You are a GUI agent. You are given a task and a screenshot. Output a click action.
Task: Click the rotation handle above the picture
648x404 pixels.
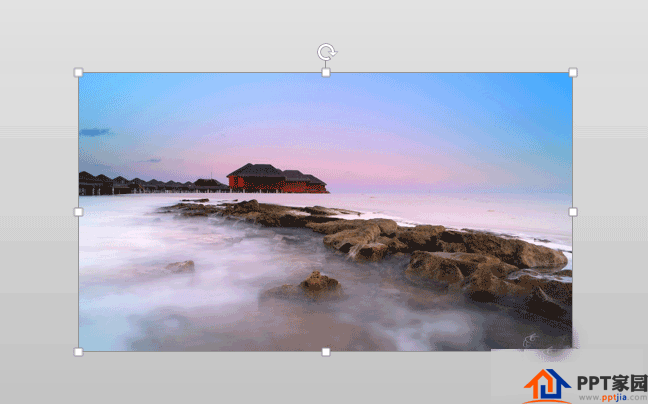327,52
